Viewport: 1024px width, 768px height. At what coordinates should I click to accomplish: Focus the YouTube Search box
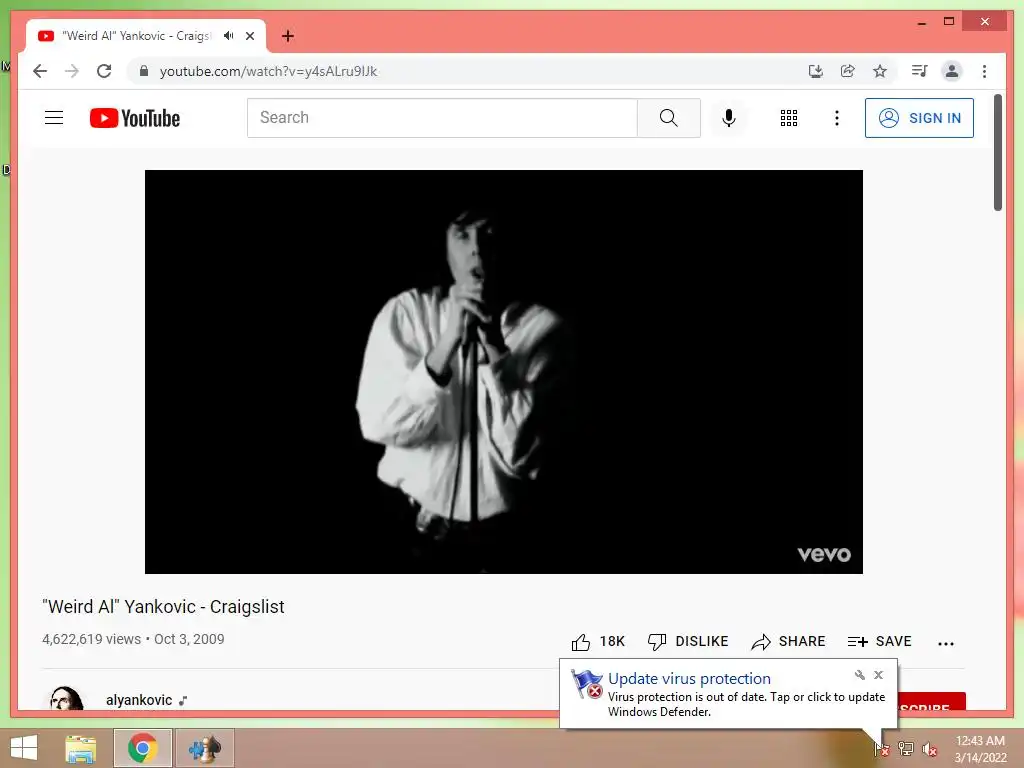[x=442, y=118]
